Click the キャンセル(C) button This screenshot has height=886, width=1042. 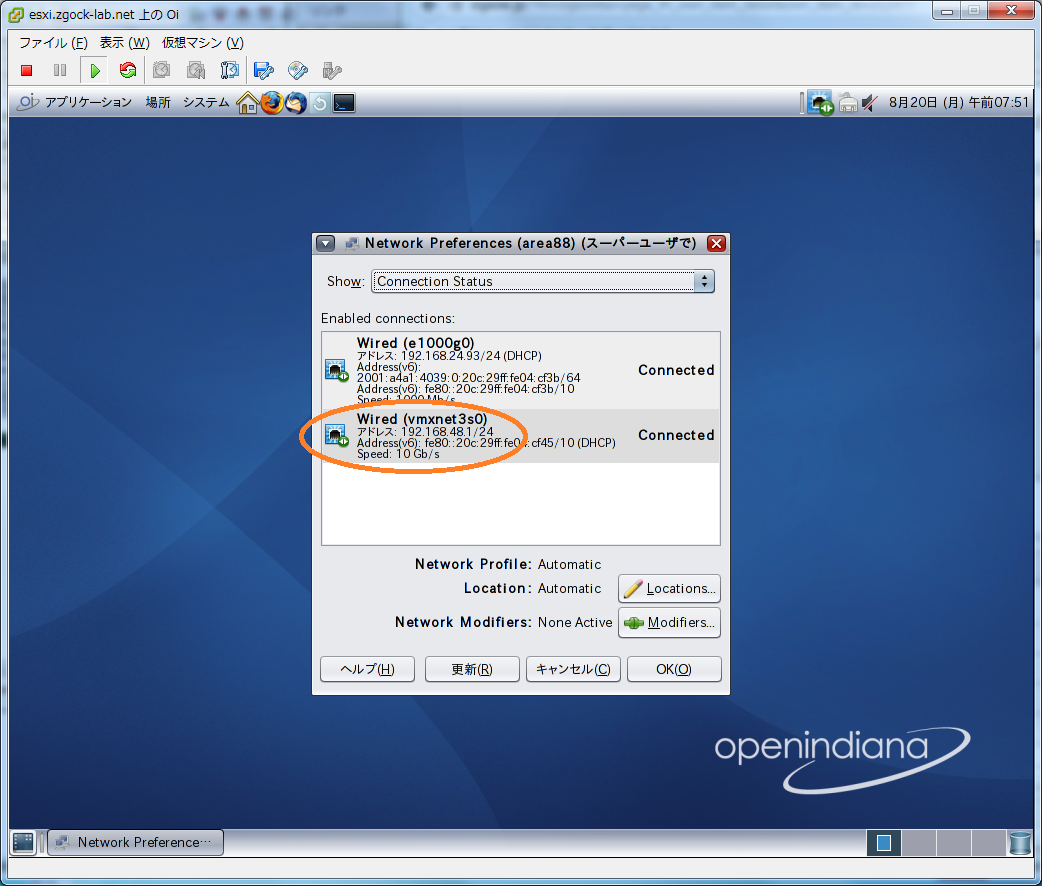tap(573, 669)
